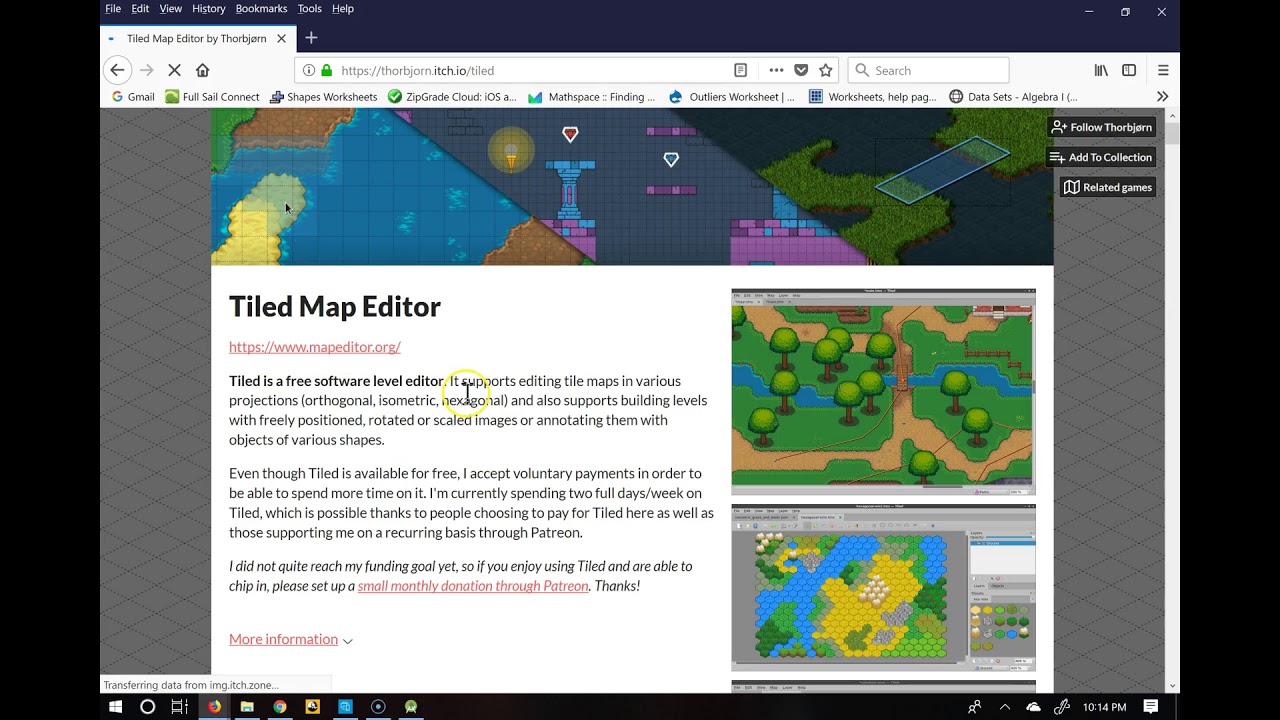
Task: Click the Related games button
Action: coord(1108,187)
